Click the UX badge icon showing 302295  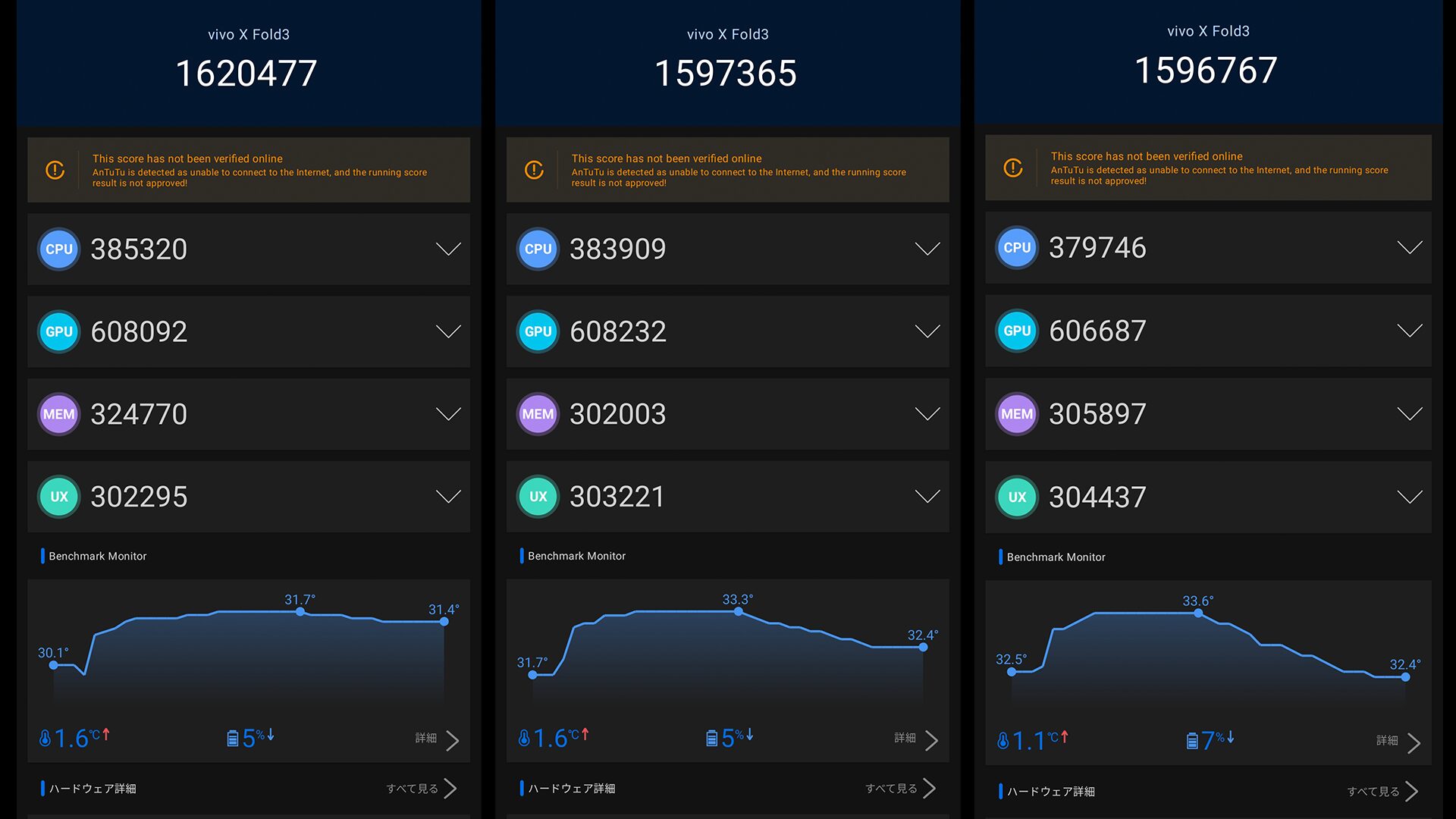(59, 497)
